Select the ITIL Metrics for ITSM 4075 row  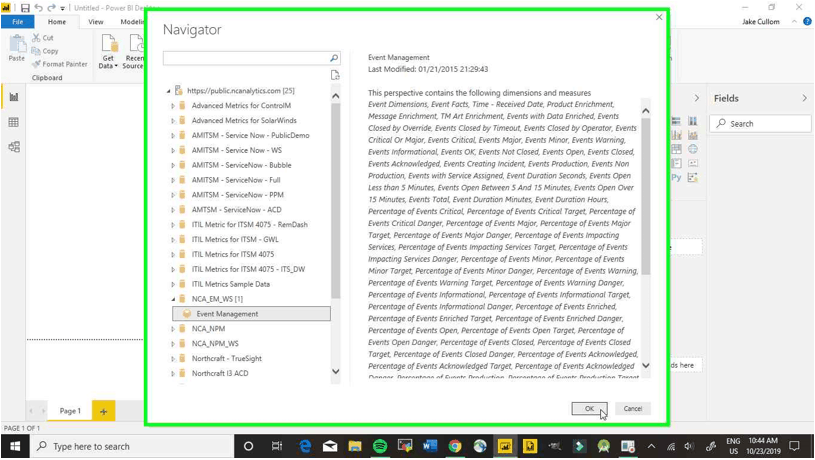tap(232, 254)
